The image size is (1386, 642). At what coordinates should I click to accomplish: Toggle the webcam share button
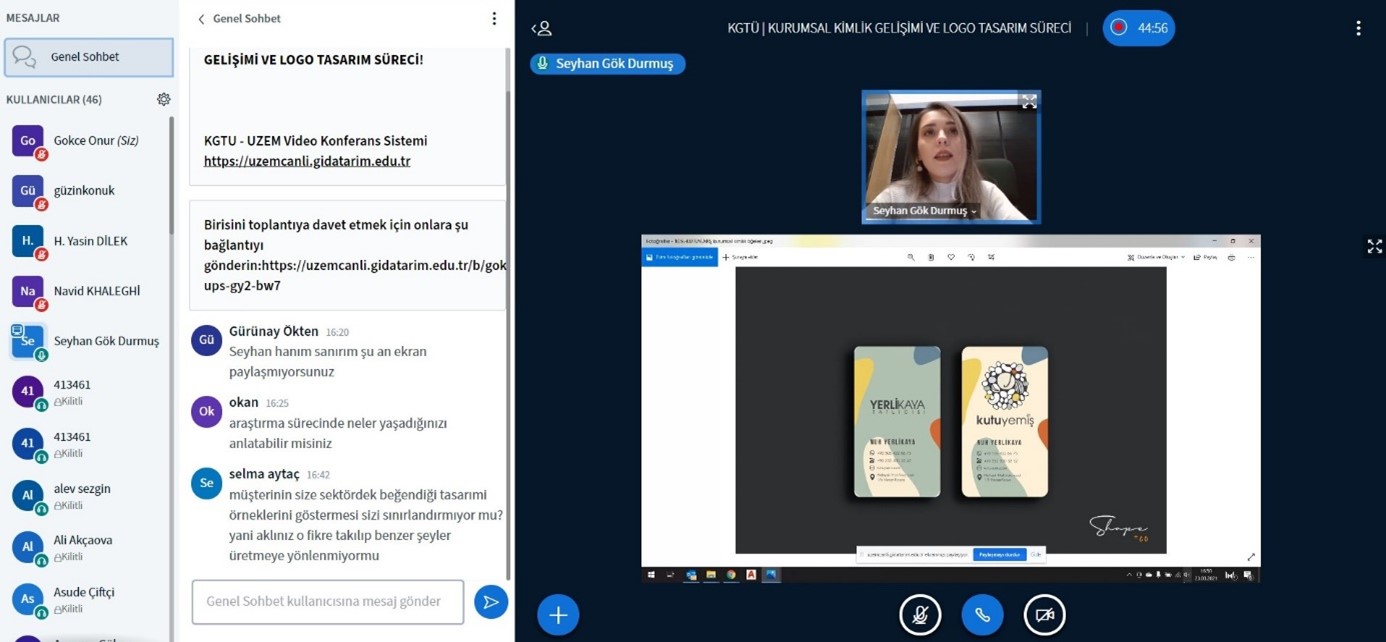tap(1044, 615)
